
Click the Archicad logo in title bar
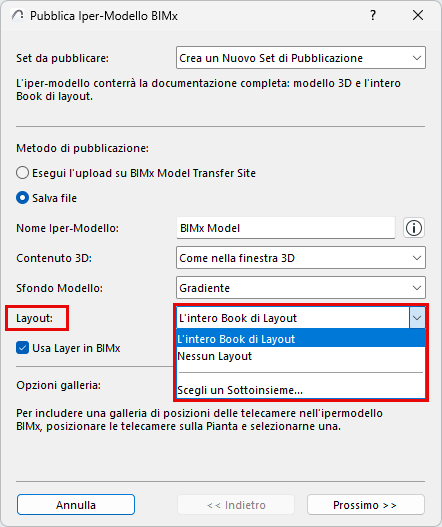click(x=18, y=15)
